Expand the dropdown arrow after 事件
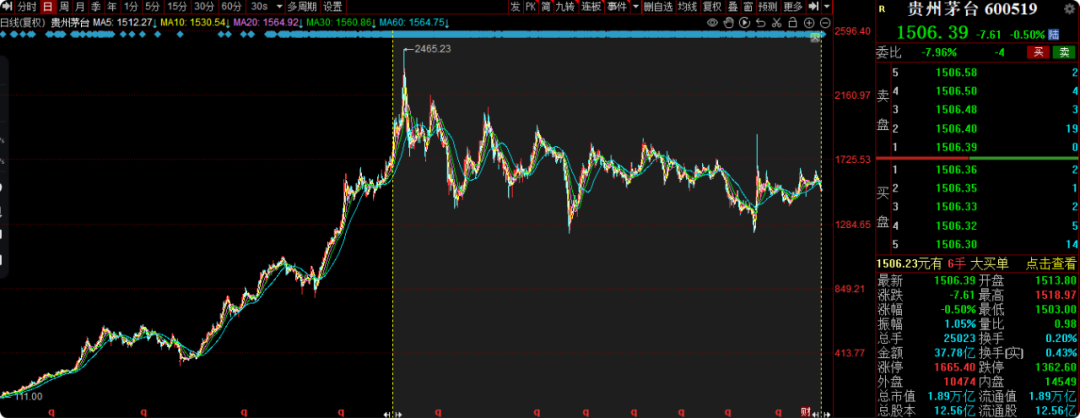 click(x=635, y=7)
